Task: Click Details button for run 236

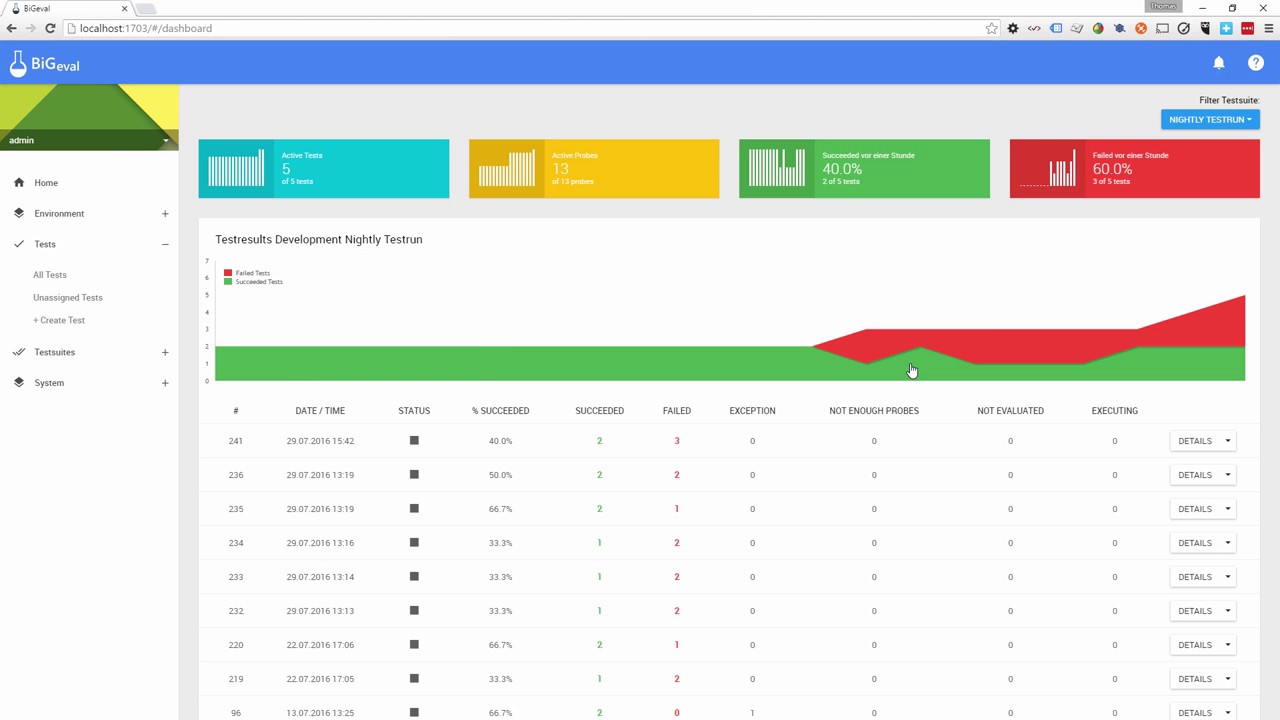Action: (1195, 475)
